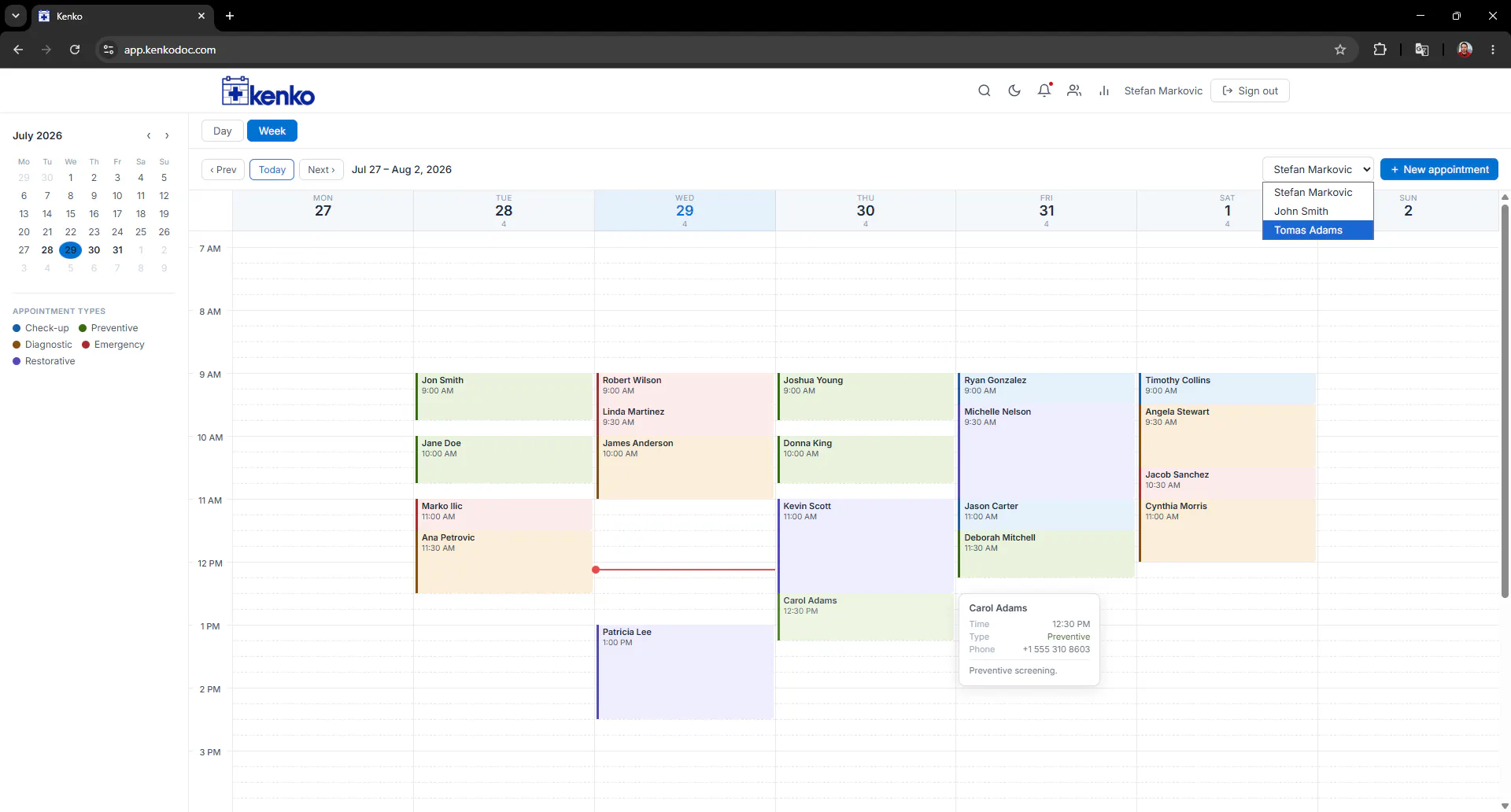
Task: Open Joshua Young 9:00 AM appointment
Action: tap(866, 397)
